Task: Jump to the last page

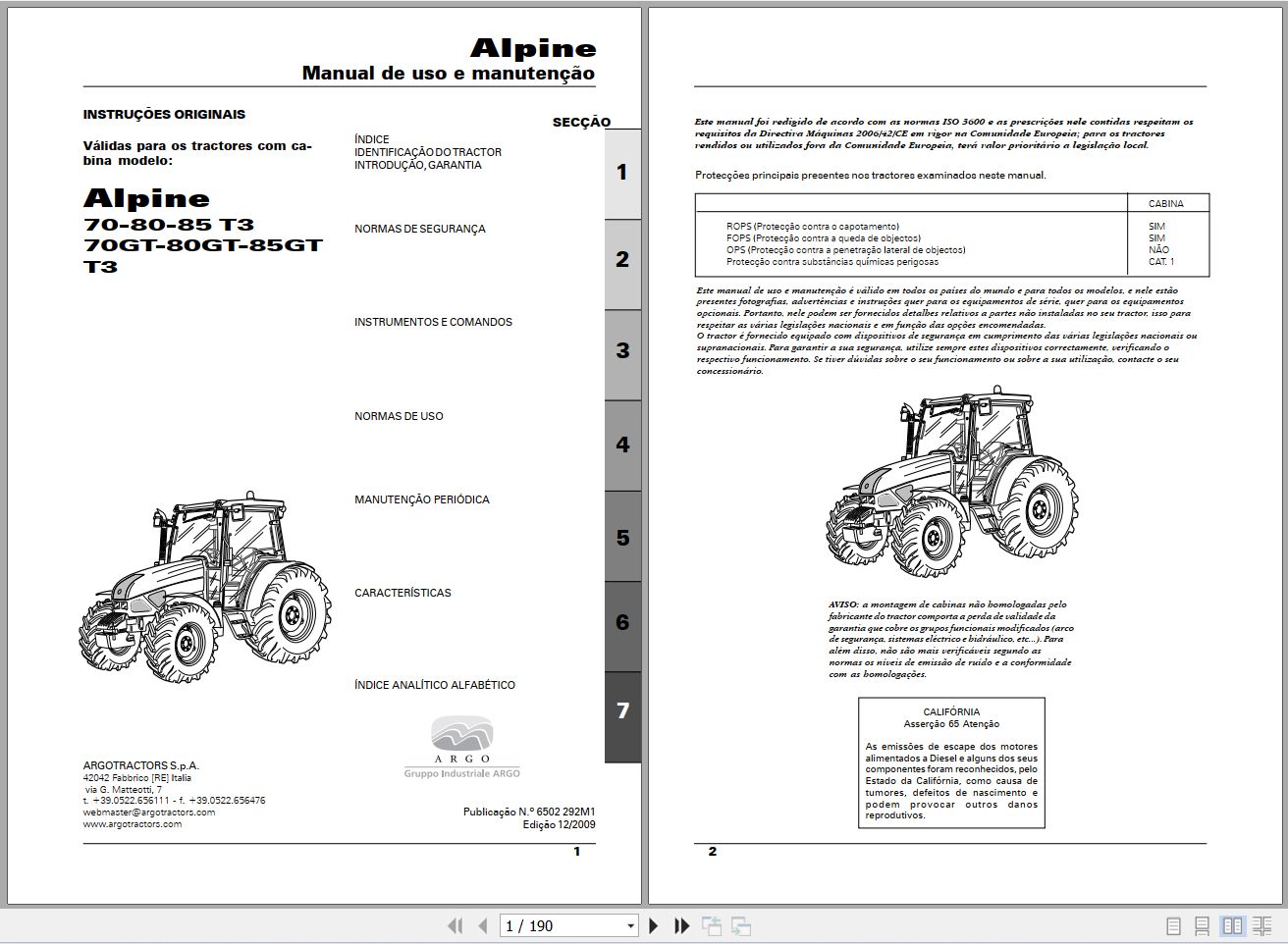Action: click(681, 925)
